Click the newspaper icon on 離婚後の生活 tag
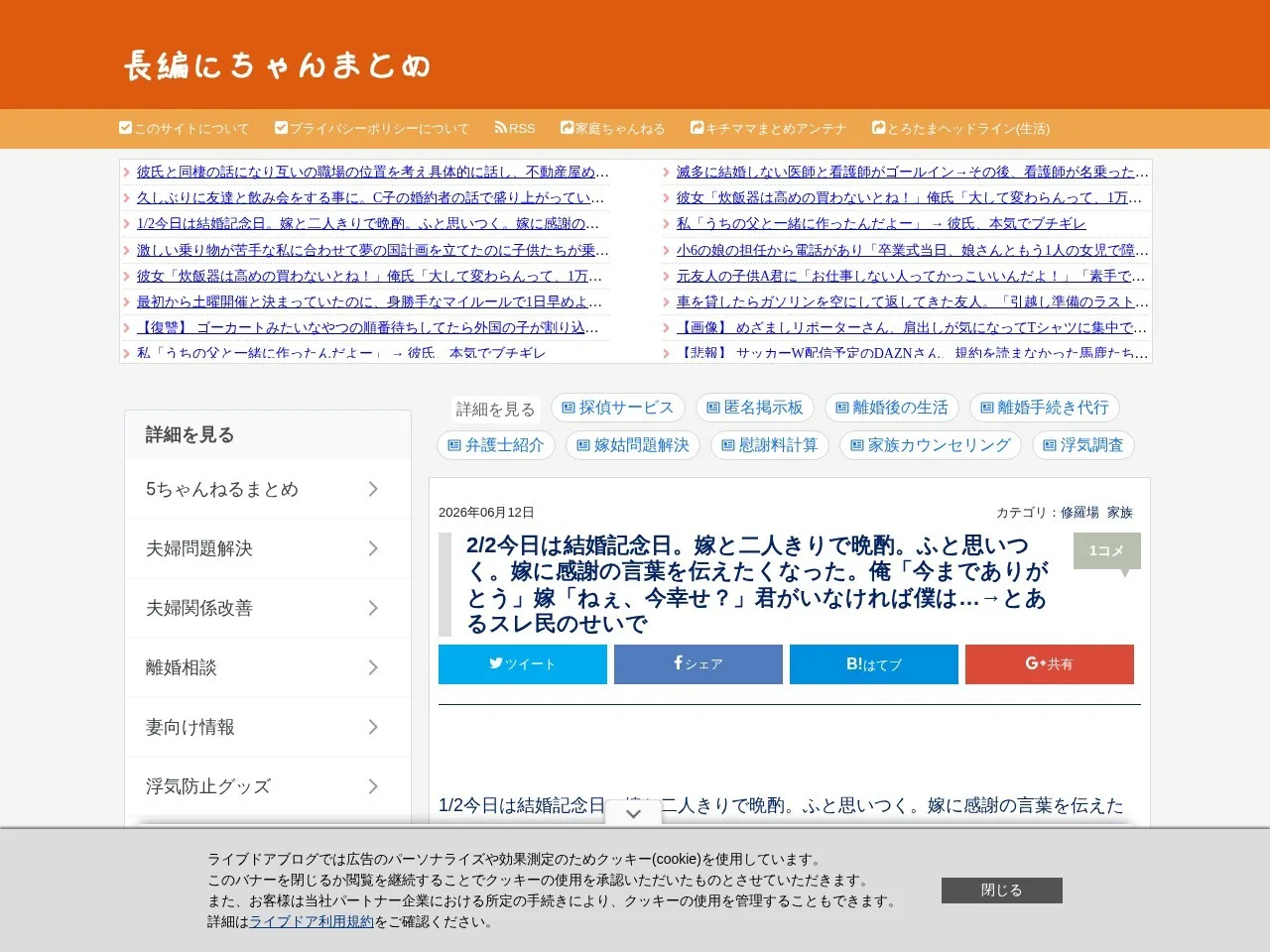Screen dimensions: 1270x952 [842, 408]
